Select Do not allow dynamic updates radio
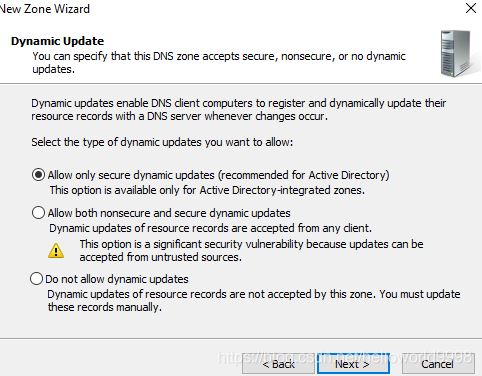 click(36, 279)
